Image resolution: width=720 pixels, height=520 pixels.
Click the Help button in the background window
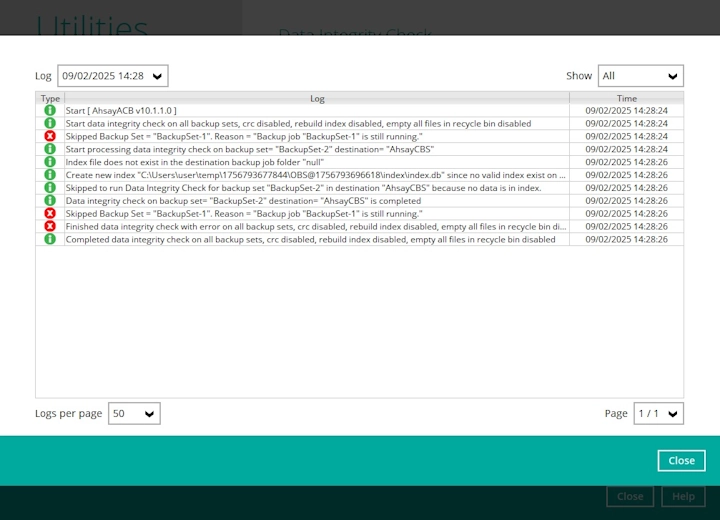[683, 497]
